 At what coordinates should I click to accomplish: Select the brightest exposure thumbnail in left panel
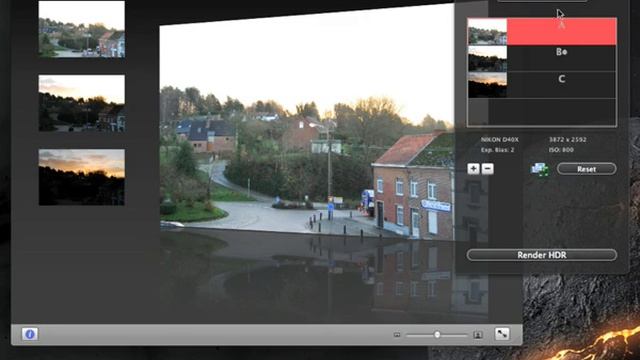click(x=82, y=29)
